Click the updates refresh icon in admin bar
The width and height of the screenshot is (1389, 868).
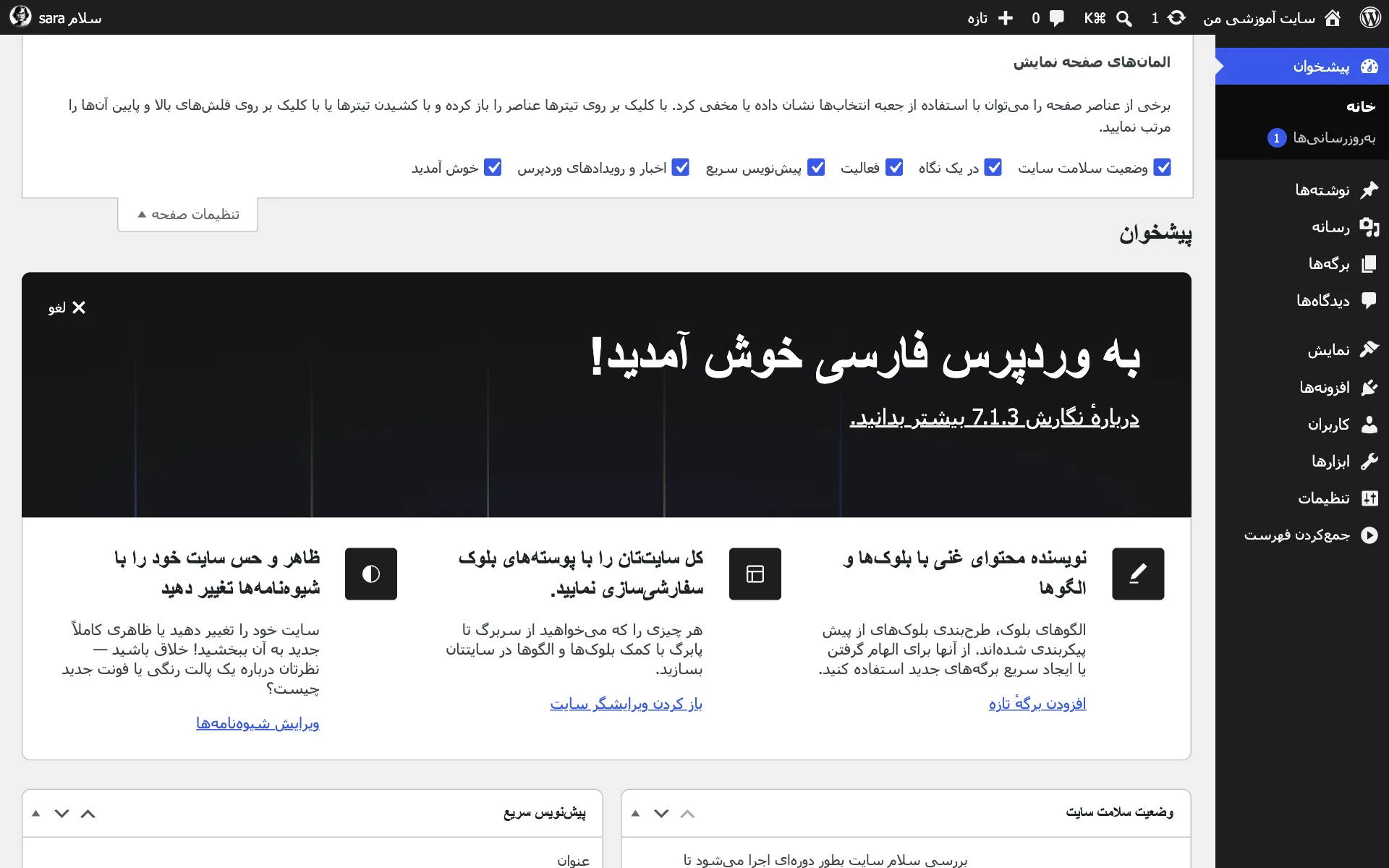point(1177,17)
